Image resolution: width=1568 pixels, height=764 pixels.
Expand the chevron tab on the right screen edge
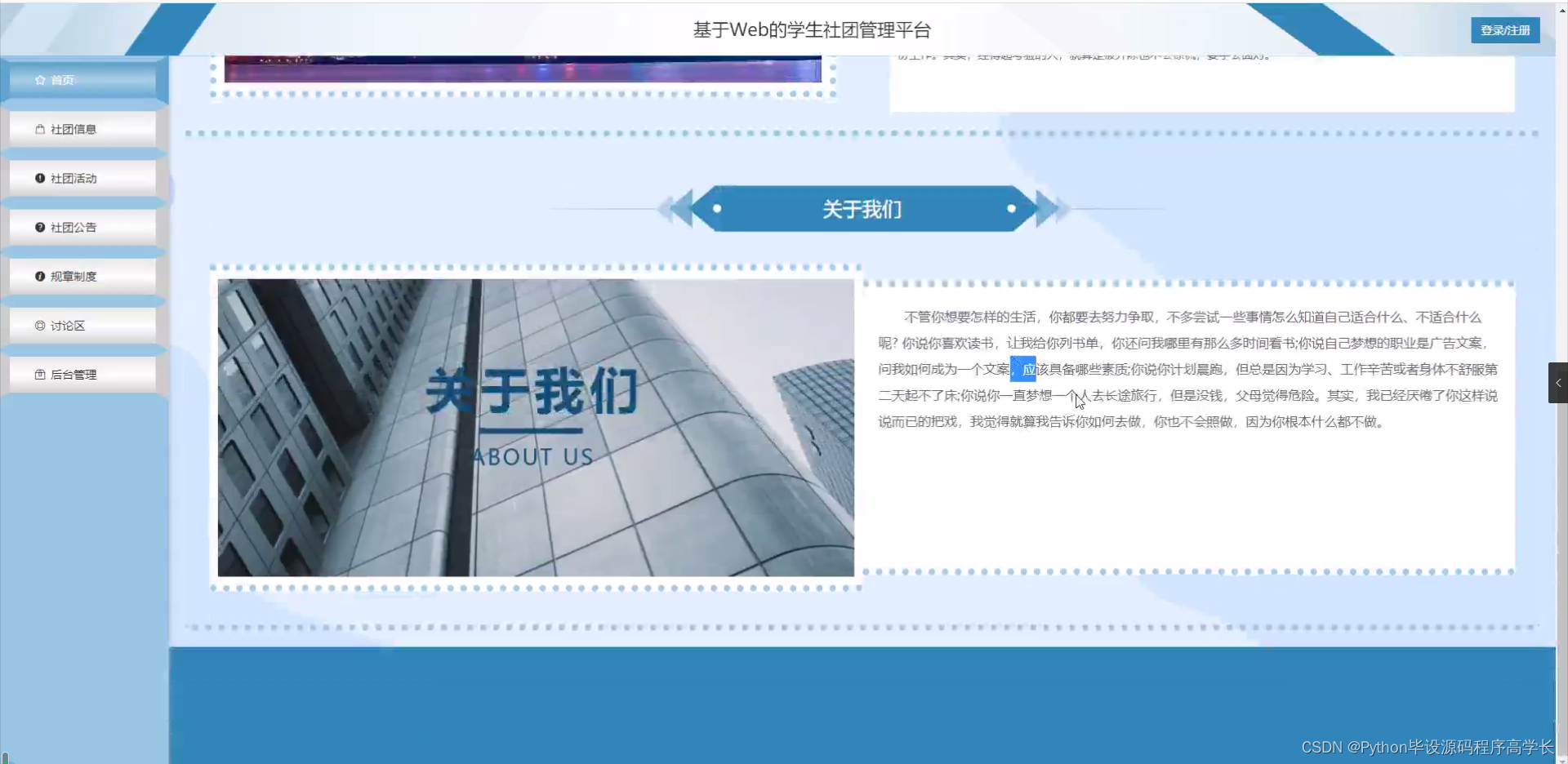1557,382
